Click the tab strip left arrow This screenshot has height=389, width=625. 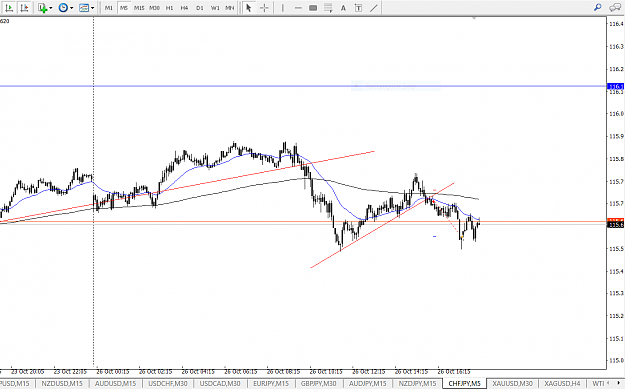[x=609, y=383]
